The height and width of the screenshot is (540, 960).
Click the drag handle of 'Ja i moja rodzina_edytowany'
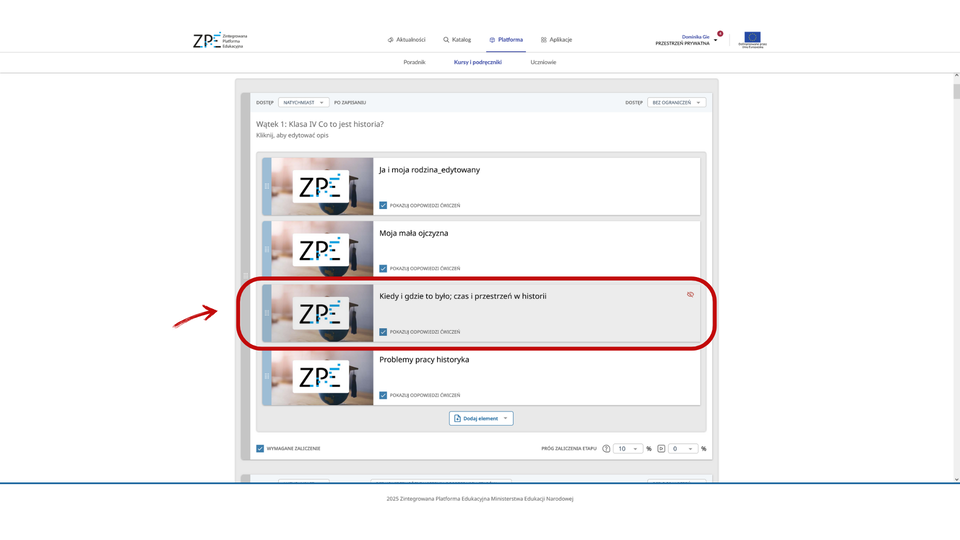pyautogui.click(x=266, y=186)
